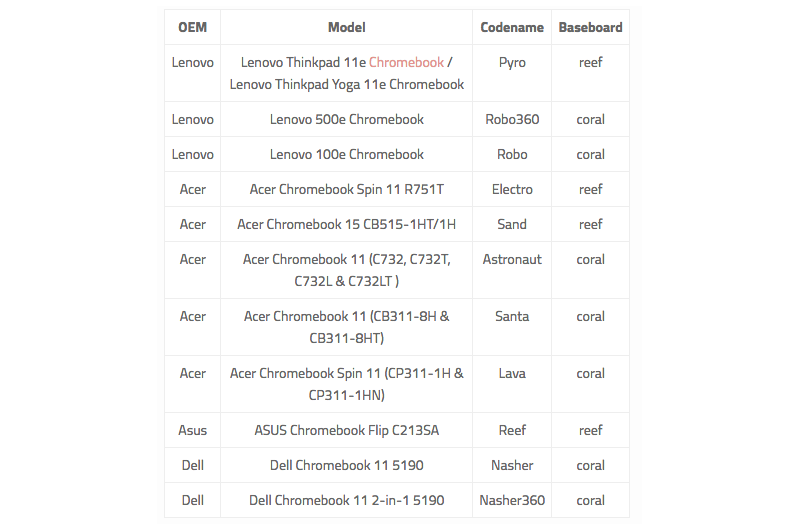Click the Lava codename cell

click(512, 384)
